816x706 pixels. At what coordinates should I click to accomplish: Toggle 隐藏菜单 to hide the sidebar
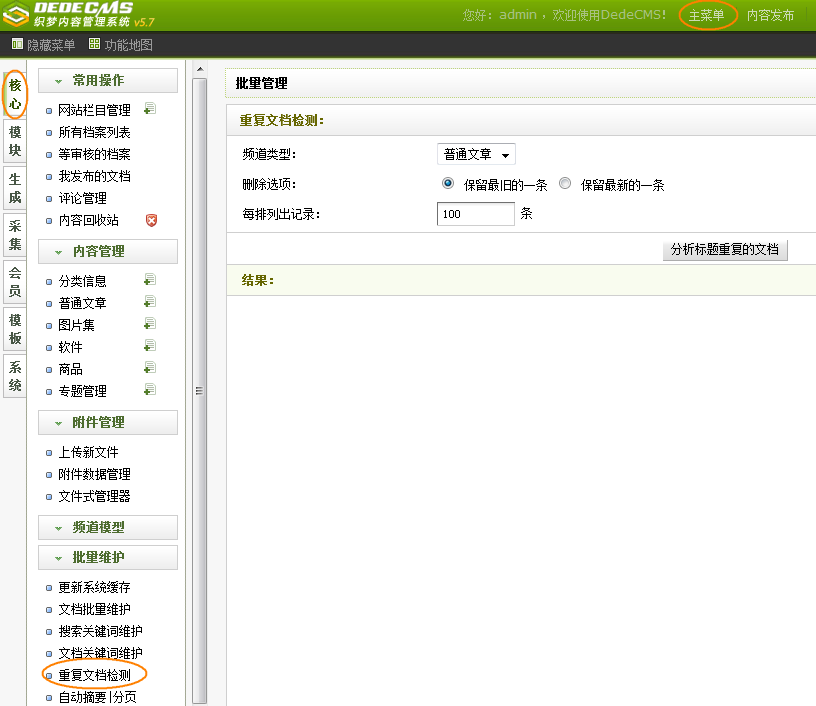pyautogui.click(x=44, y=44)
